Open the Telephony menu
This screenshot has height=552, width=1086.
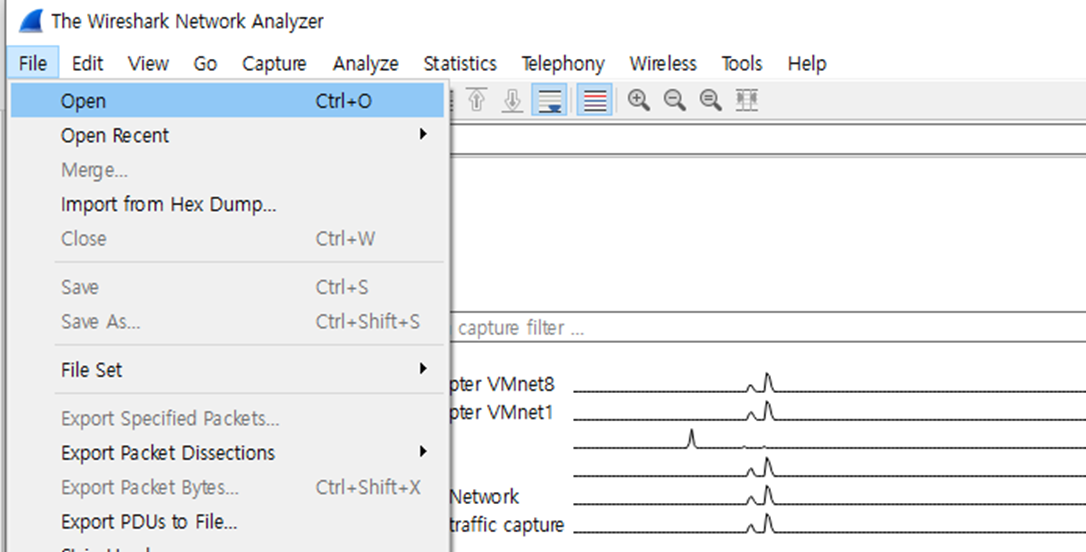[563, 64]
